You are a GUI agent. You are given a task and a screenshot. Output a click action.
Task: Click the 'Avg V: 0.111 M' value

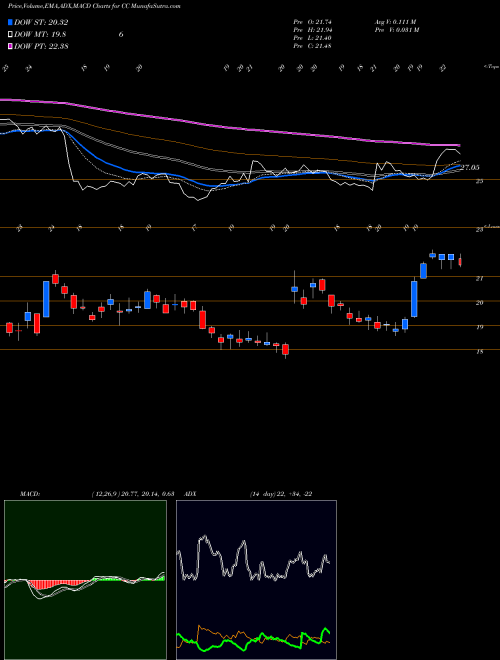(x=395, y=22)
